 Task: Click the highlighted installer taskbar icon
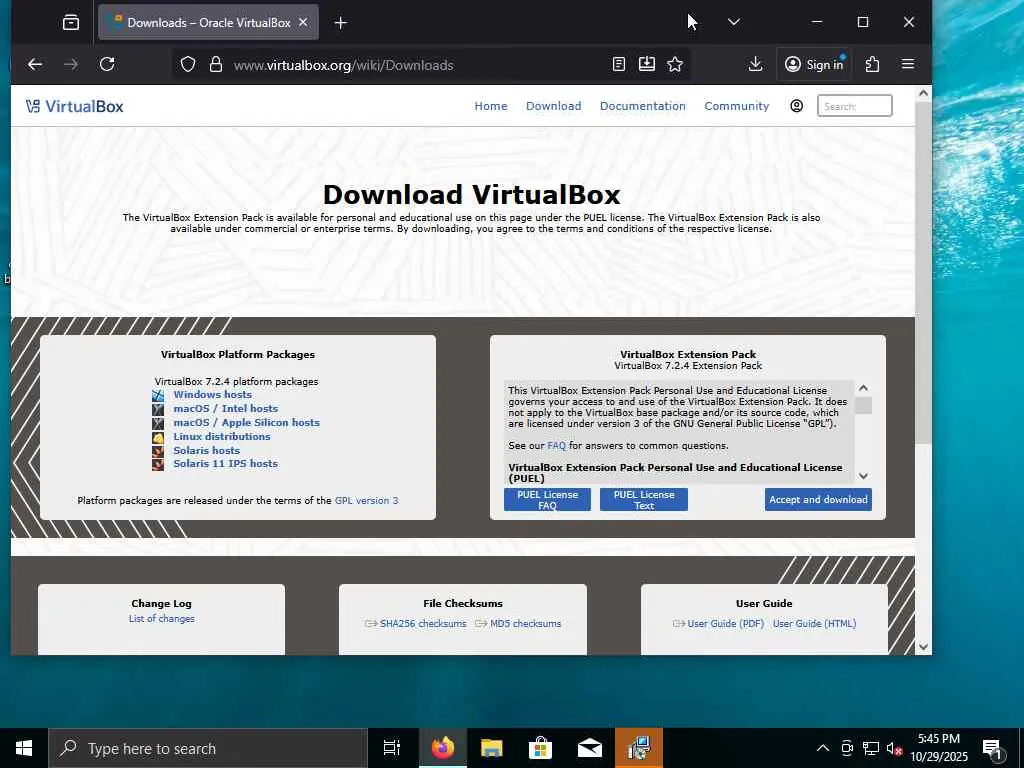[x=639, y=748]
